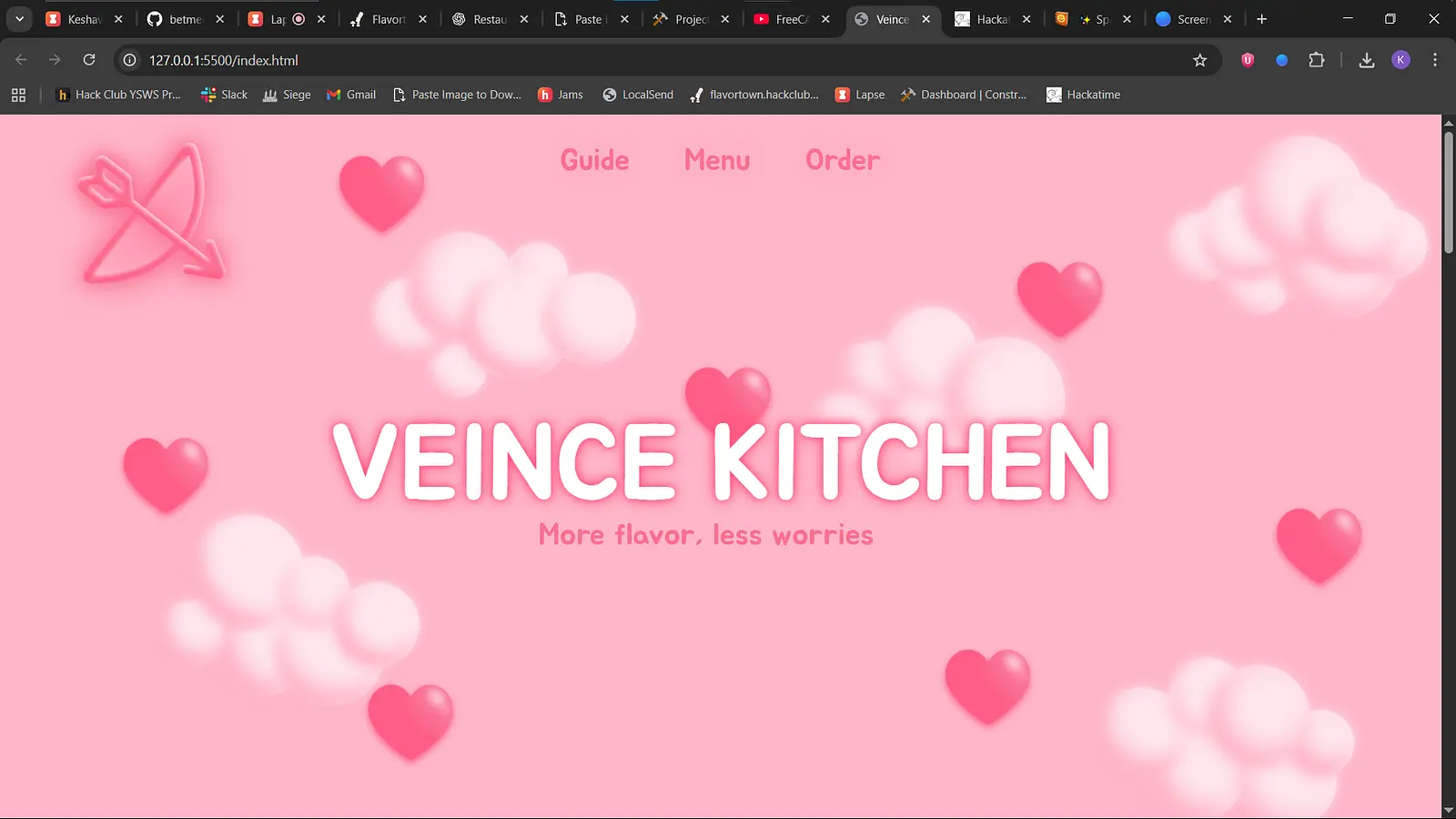The height and width of the screenshot is (819, 1456).
Task: Open the Downloads icon in toolbar
Action: (x=1366, y=60)
